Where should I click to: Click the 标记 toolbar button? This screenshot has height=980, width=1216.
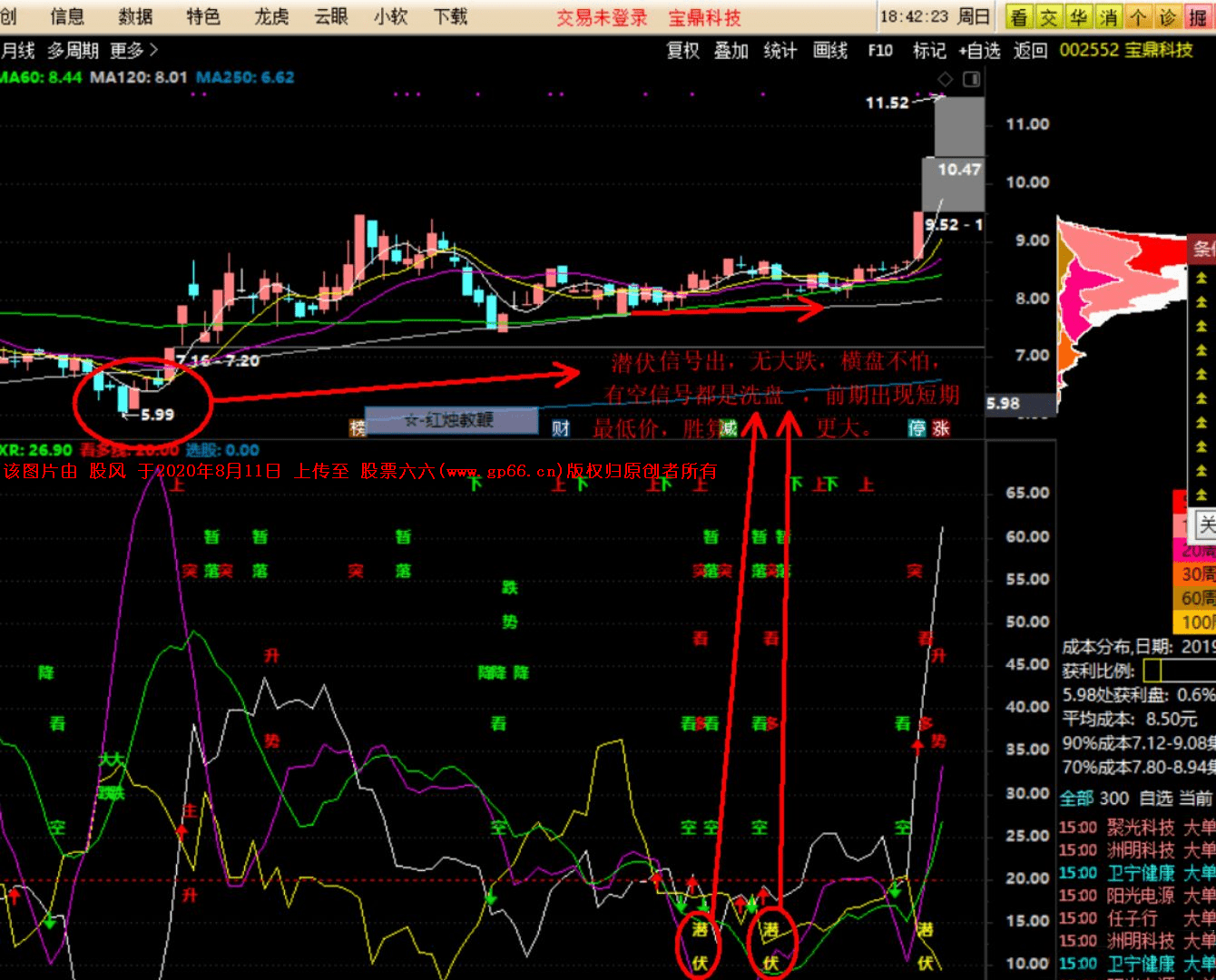click(929, 51)
